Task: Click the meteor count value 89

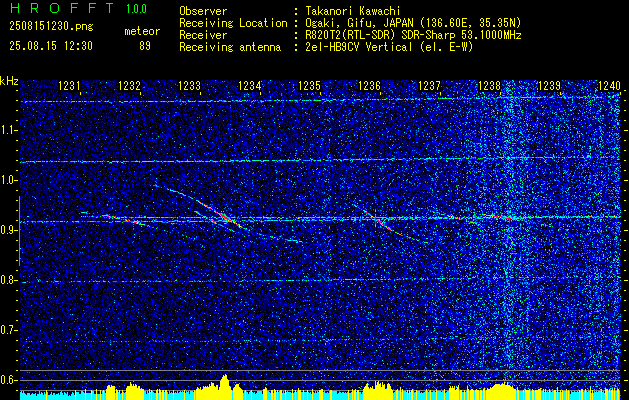Action: coord(145,46)
